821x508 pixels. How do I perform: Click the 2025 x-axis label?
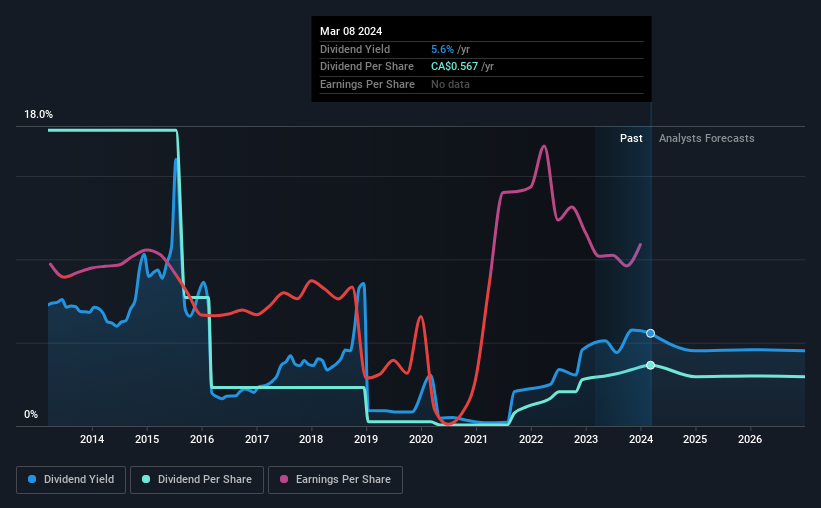695,439
